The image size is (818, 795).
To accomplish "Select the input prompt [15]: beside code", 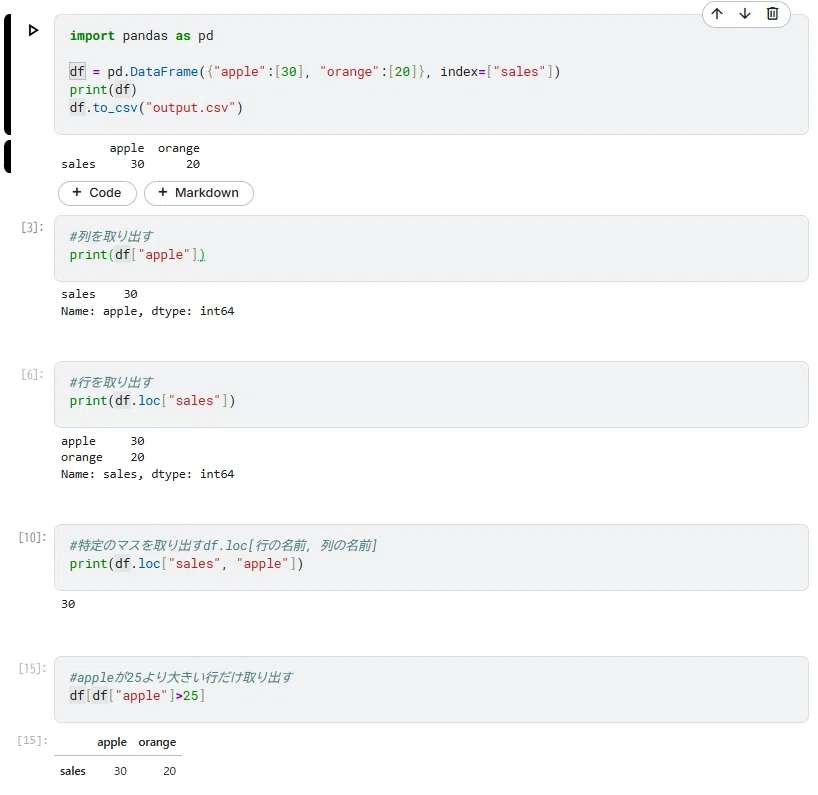I will (x=32, y=668).
